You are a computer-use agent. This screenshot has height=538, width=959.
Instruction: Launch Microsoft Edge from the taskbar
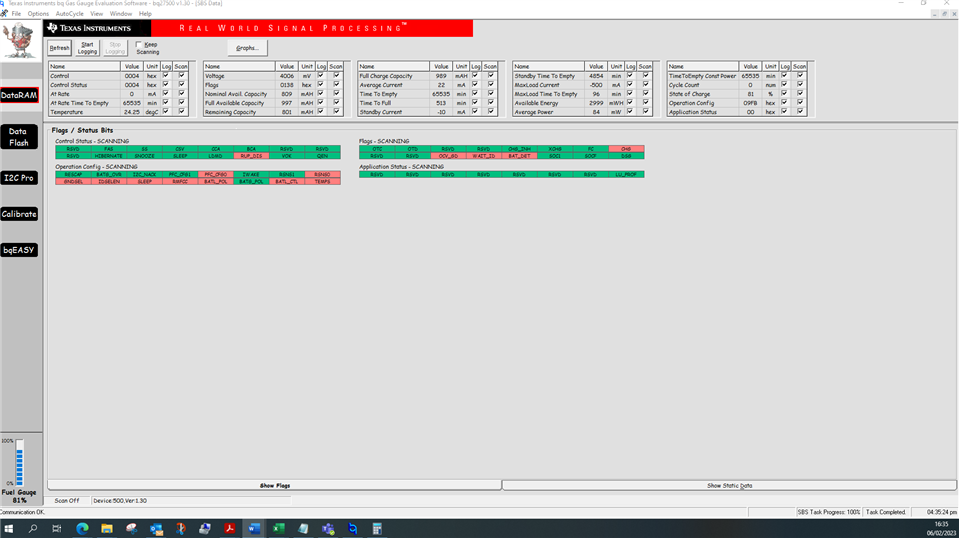tap(82, 528)
